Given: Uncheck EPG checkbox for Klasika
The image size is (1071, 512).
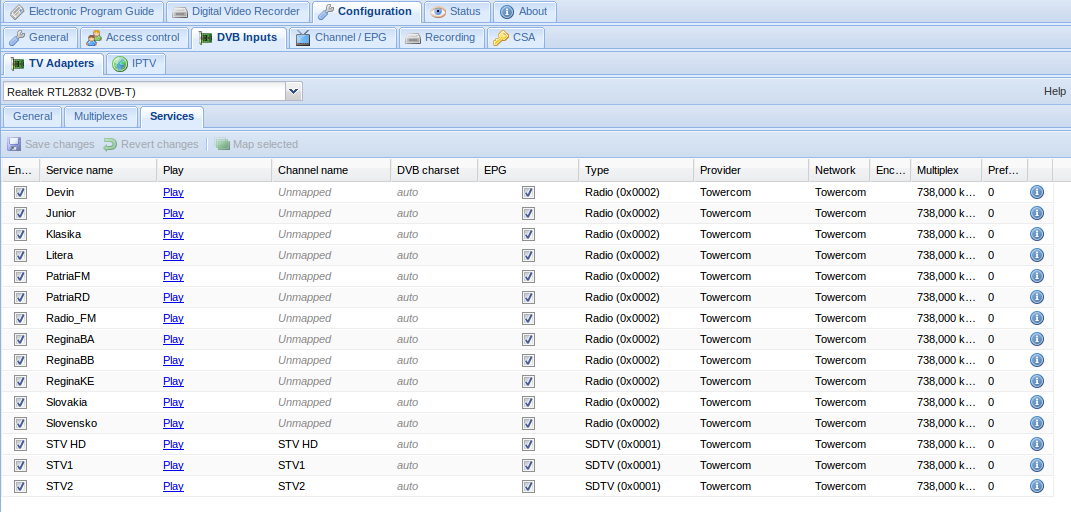Looking at the screenshot, I should pos(528,234).
